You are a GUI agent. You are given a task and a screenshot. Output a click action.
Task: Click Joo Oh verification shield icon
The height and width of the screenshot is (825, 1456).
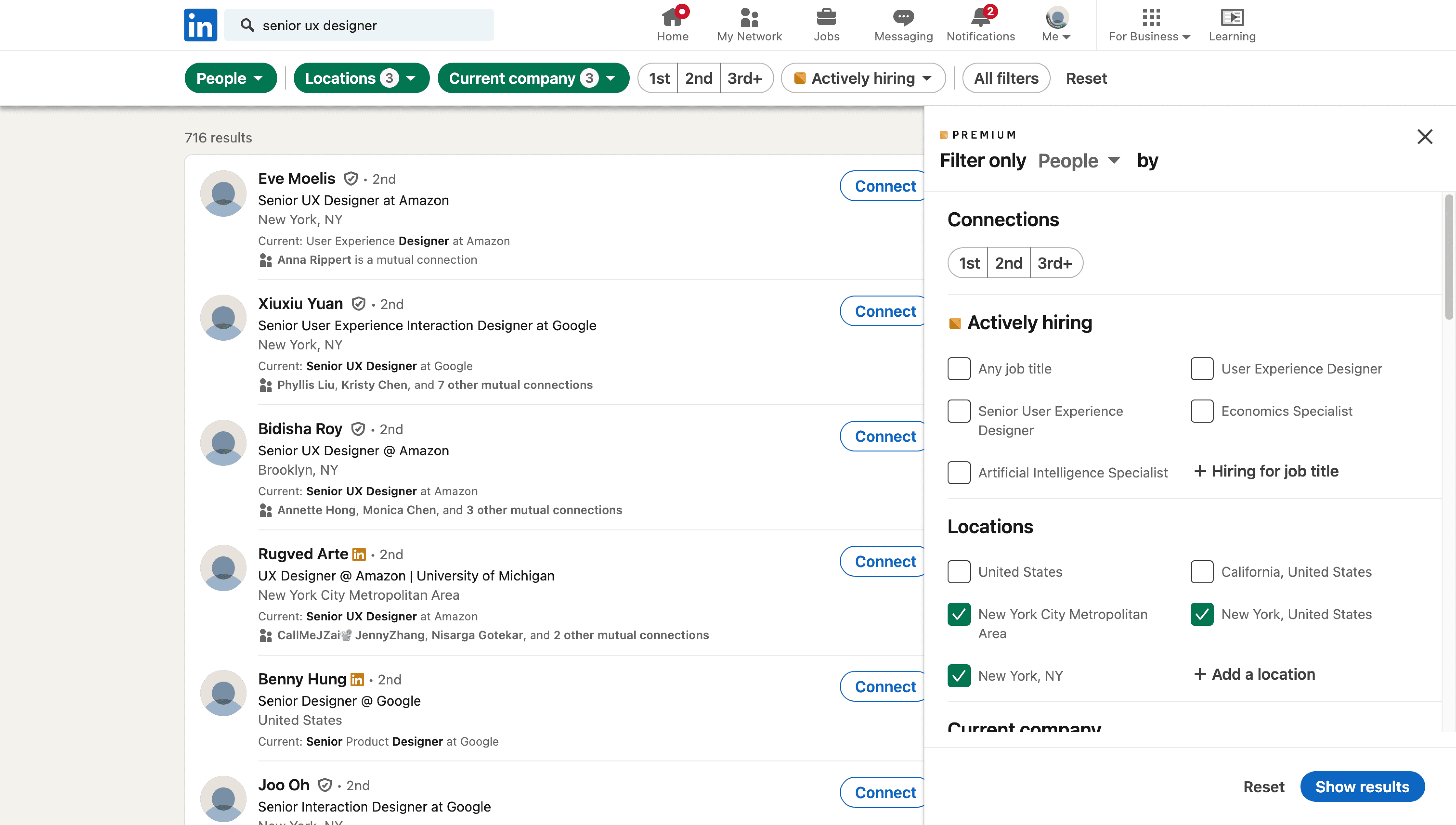325,785
